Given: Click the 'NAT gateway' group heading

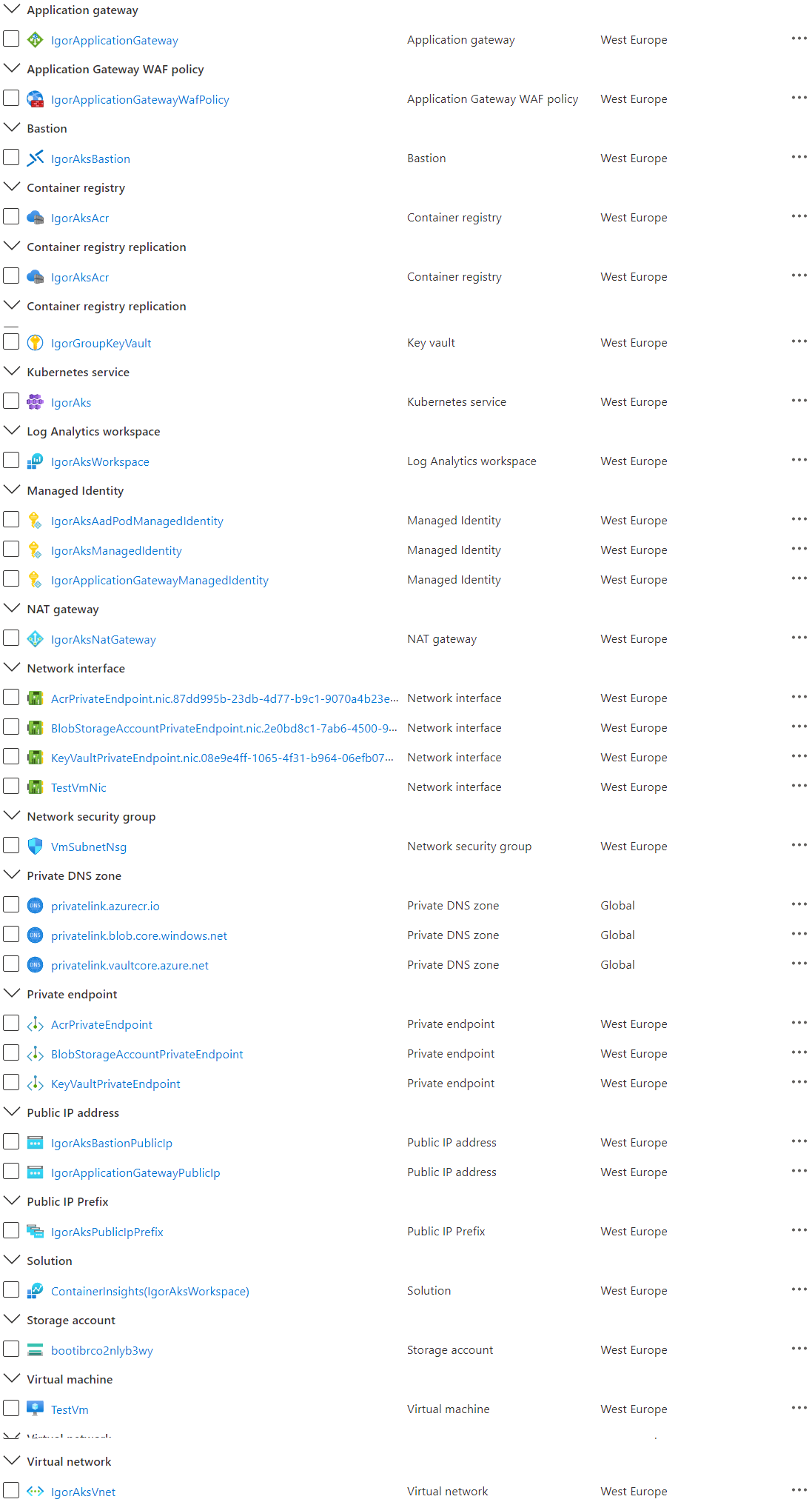Looking at the screenshot, I should coord(63,609).
